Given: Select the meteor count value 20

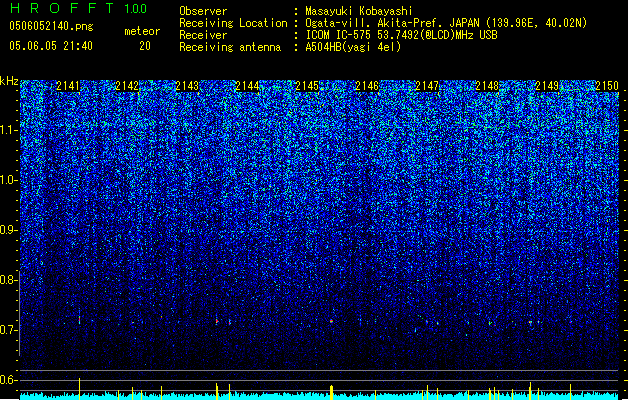Looking at the screenshot, I should coord(145,46).
